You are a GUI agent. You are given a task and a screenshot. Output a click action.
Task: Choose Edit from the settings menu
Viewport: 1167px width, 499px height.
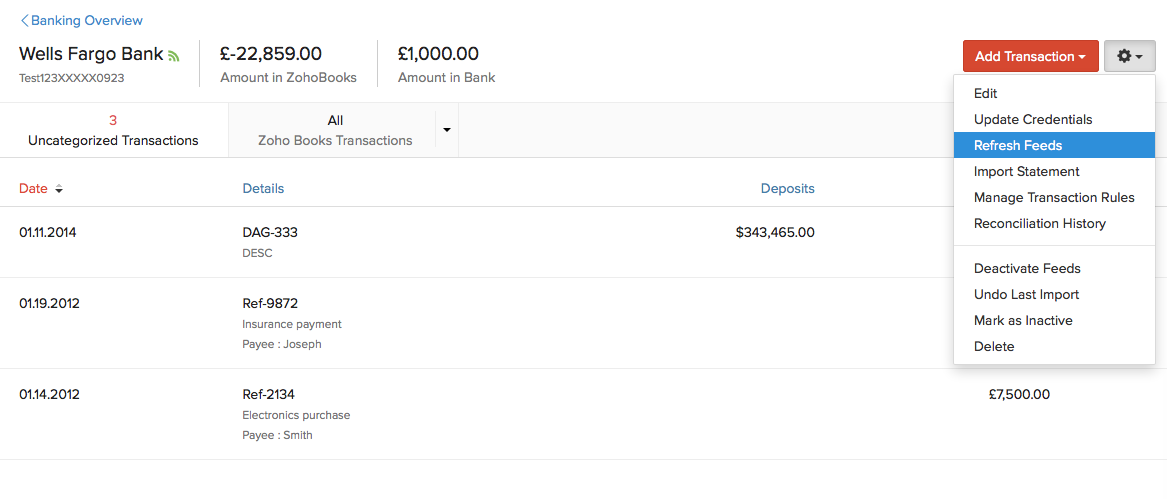(x=986, y=93)
